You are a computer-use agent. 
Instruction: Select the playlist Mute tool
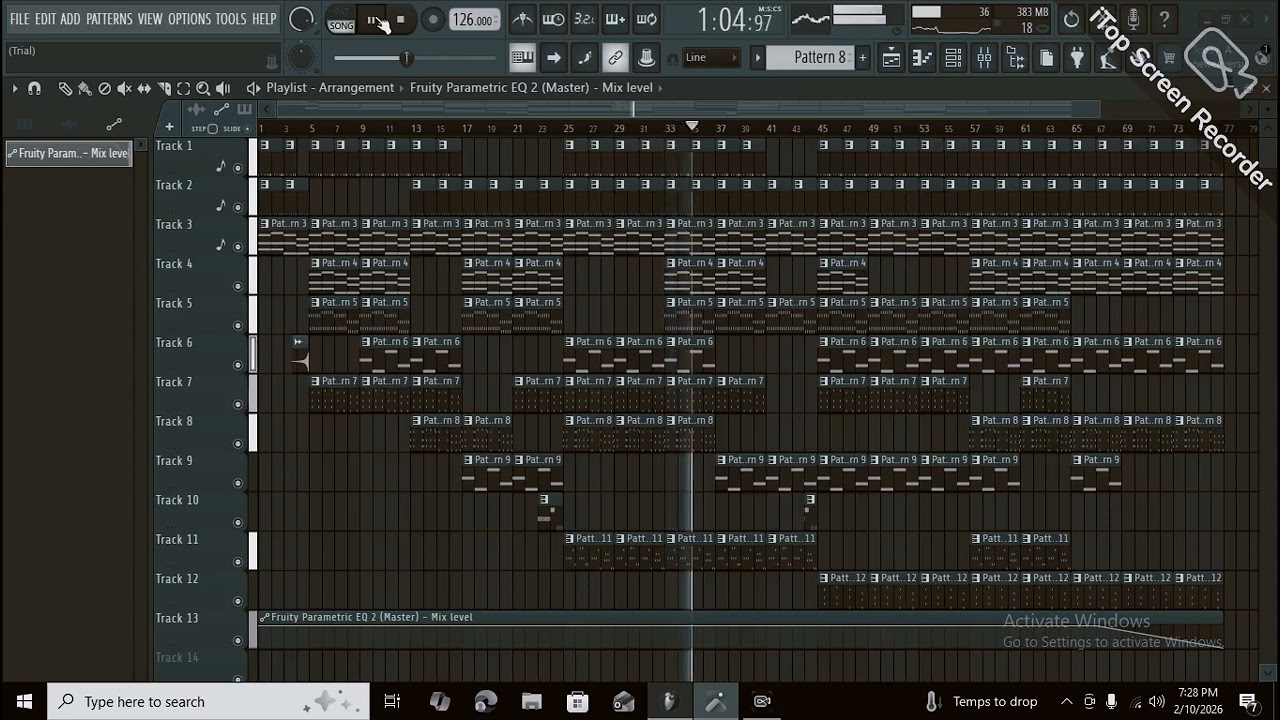(124, 88)
